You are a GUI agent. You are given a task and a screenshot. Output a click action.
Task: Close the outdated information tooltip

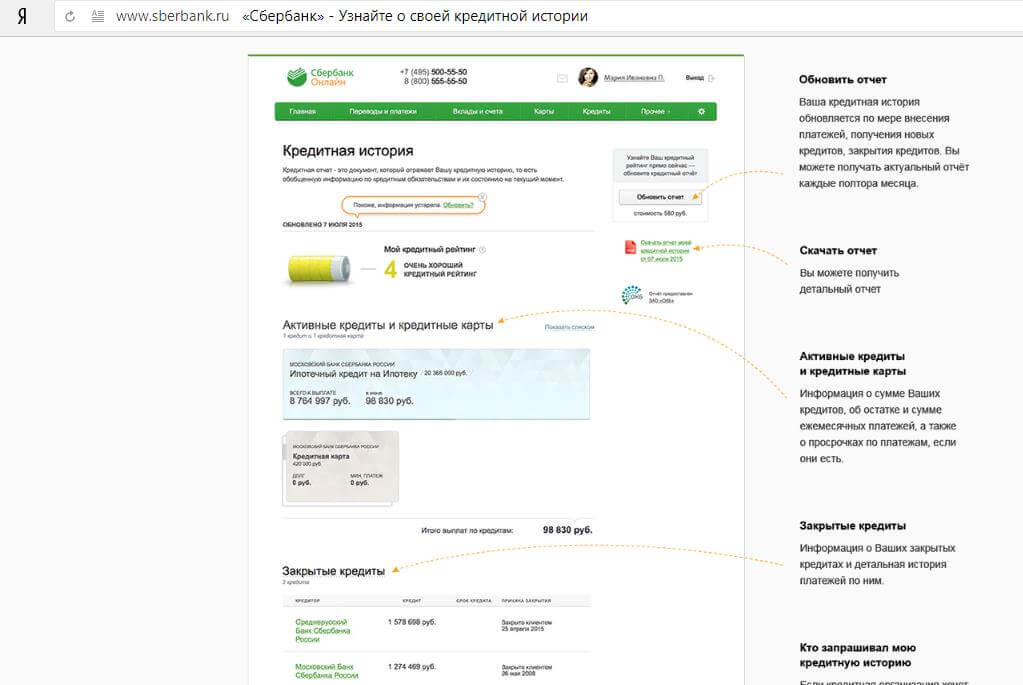(x=482, y=197)
